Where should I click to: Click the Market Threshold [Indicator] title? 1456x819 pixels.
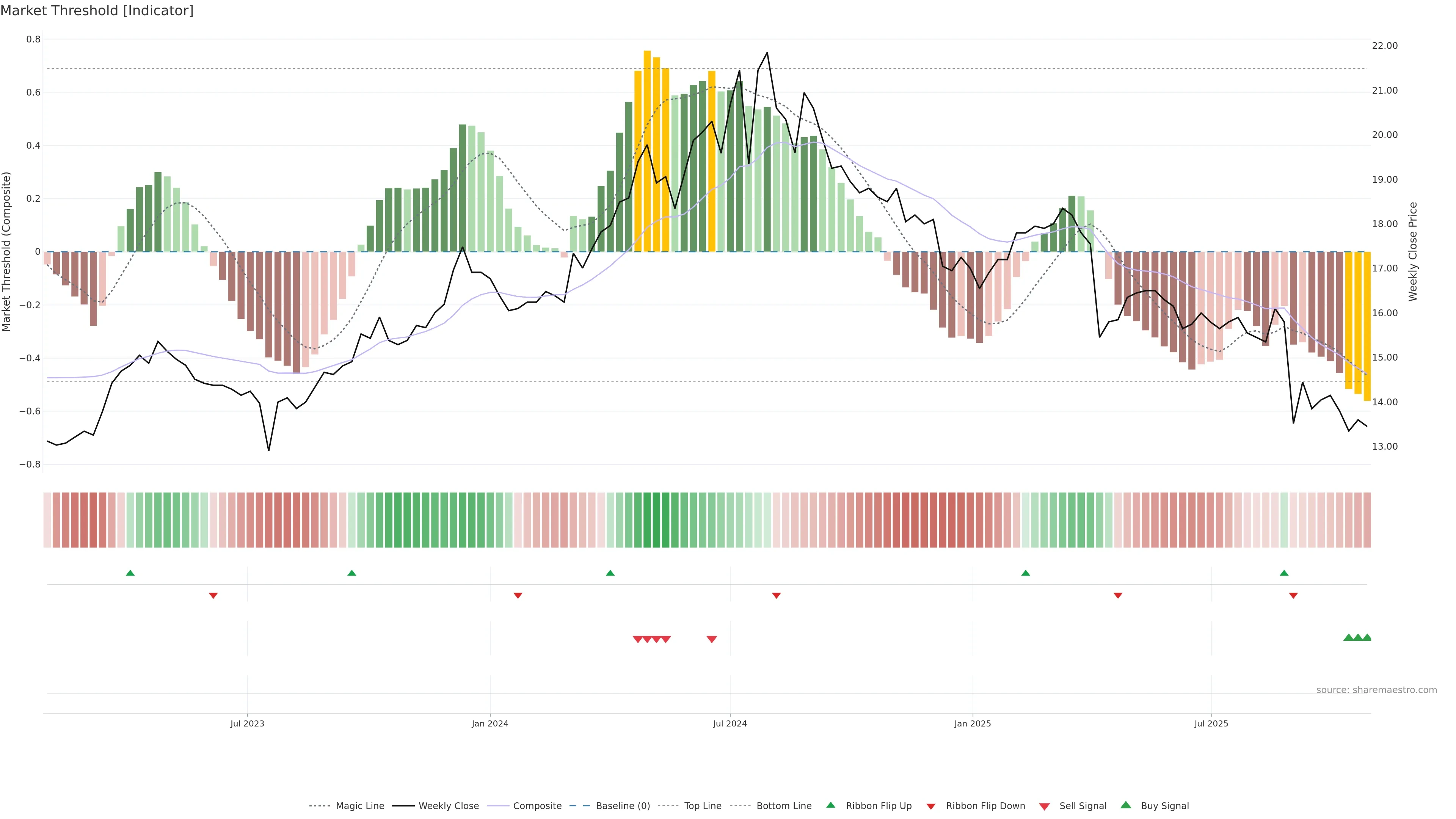coord(97,11)
